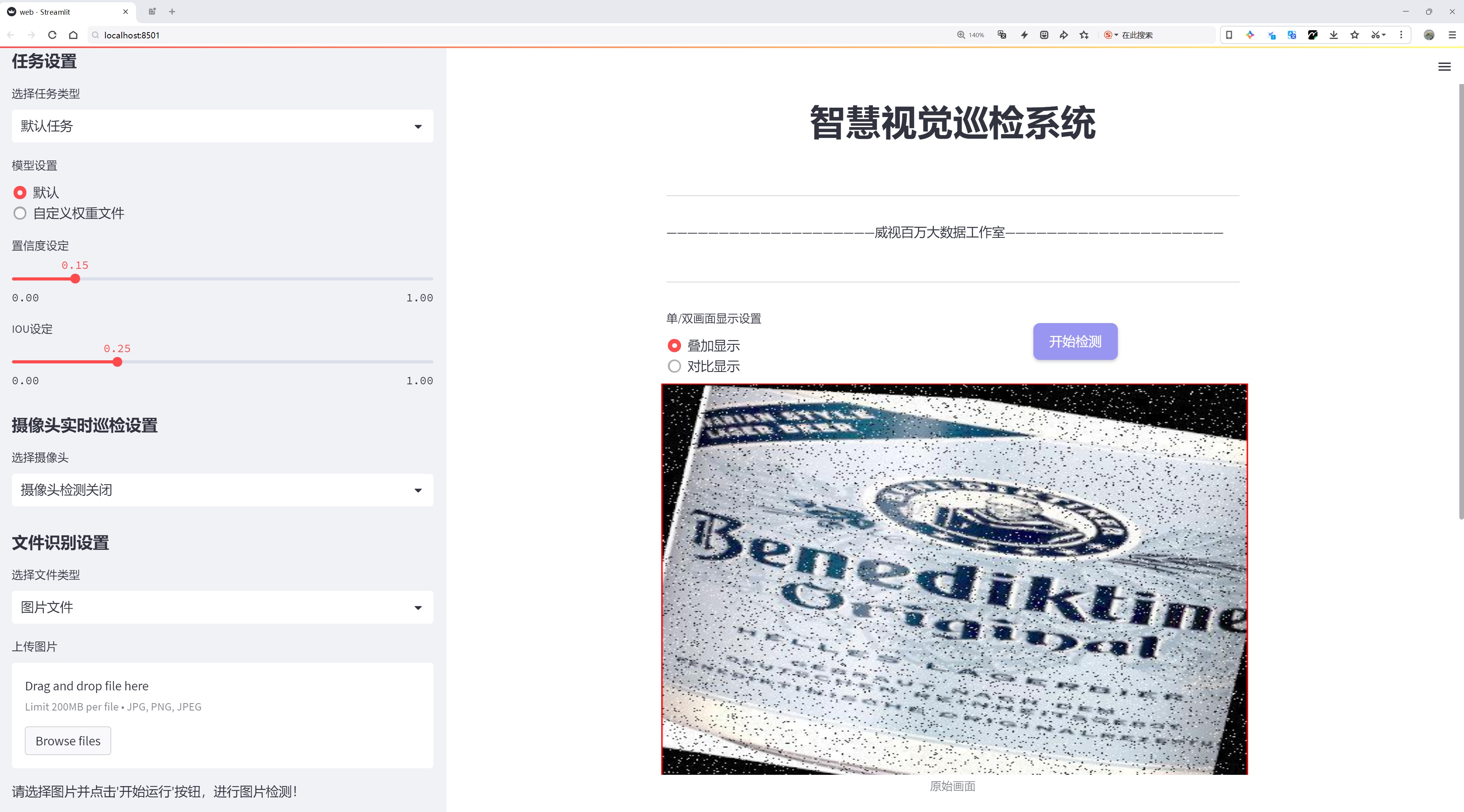1464x812 pixels.
Task: Open the page translate icon in address bar
Action: (1002, 34)
